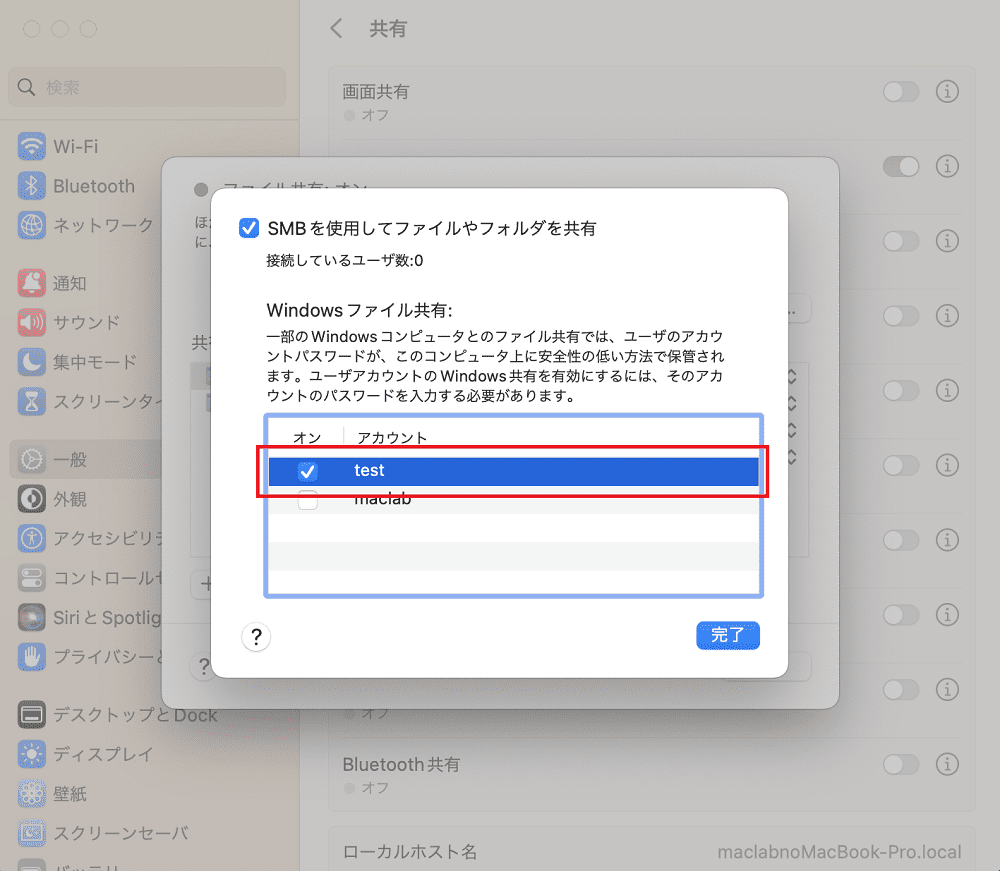Viewport: 1000px width, 871px height.
Task: Toggle the 画面共有 switch
Action: coord(901,92)
